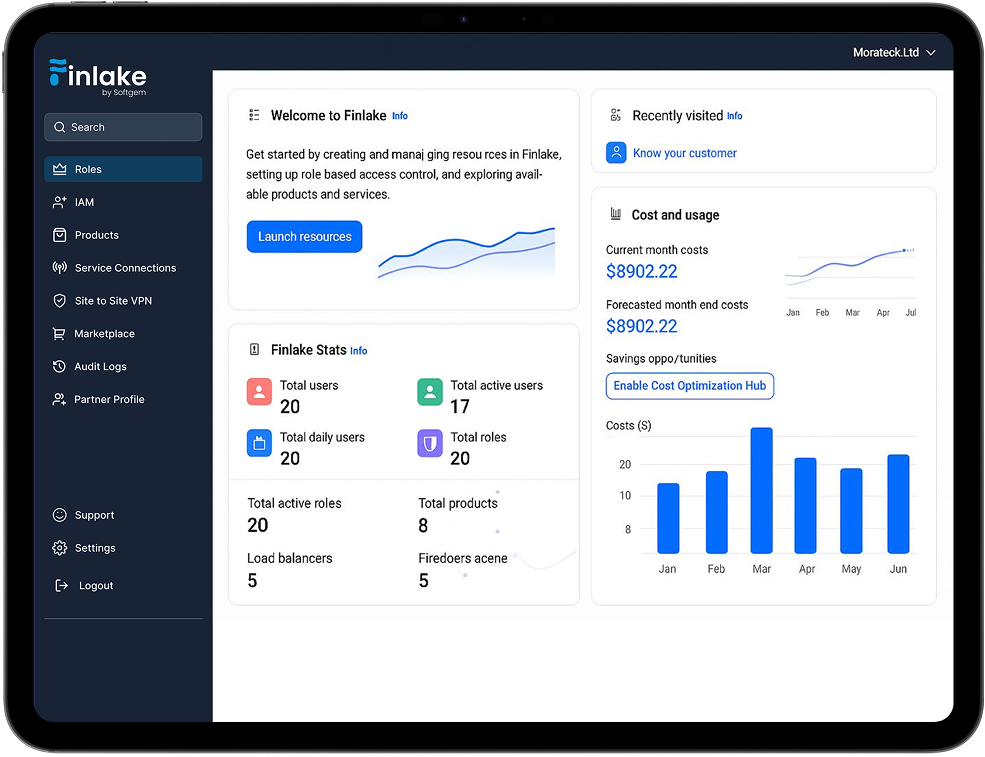985x757 pixels.
Task: Click the Total users red icon
Action: [x=259, y=392]
